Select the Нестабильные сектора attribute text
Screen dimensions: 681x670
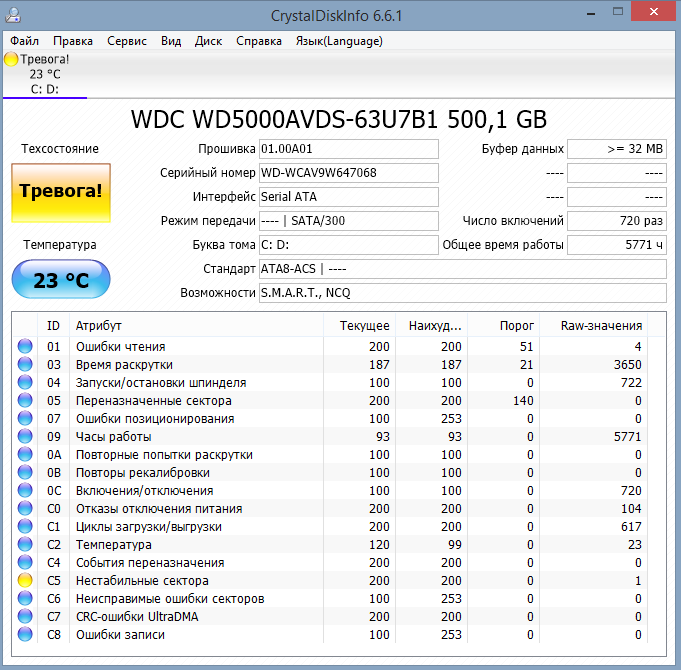[142, 581]
